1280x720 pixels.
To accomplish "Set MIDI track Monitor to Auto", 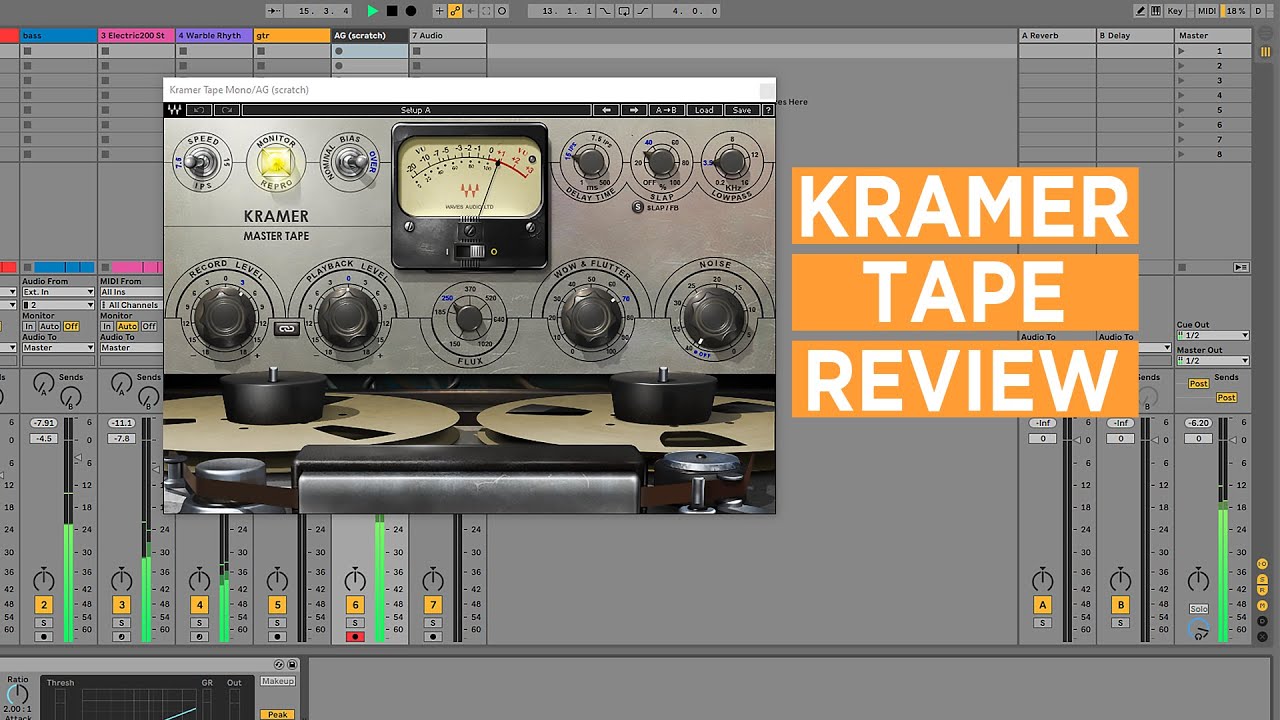I will 128,326.
